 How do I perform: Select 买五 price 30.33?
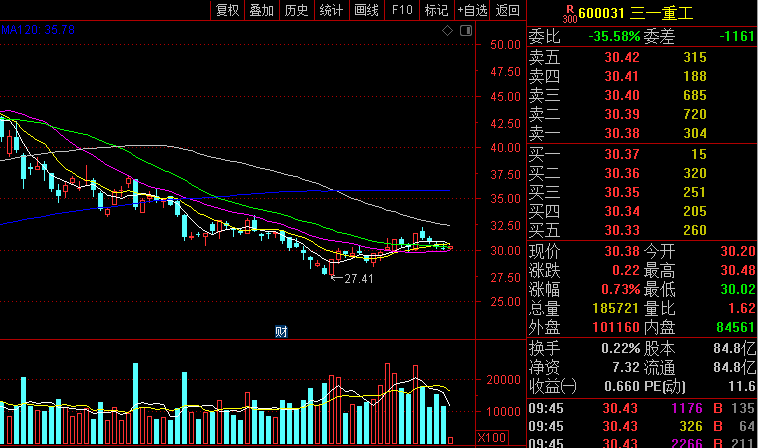(622, 230)
